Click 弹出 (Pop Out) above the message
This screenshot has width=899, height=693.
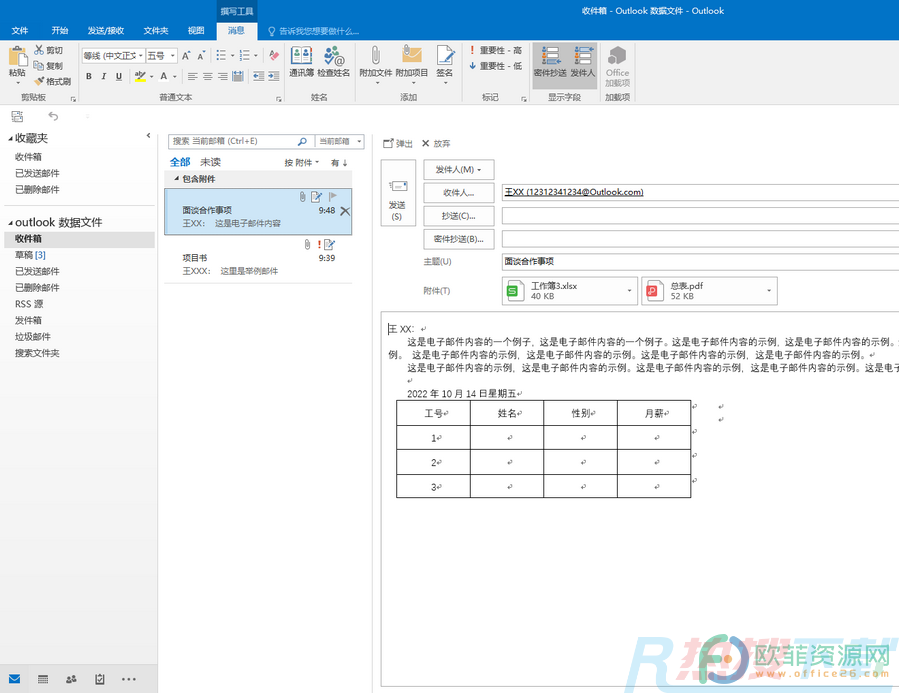click(x=398, y=143)
